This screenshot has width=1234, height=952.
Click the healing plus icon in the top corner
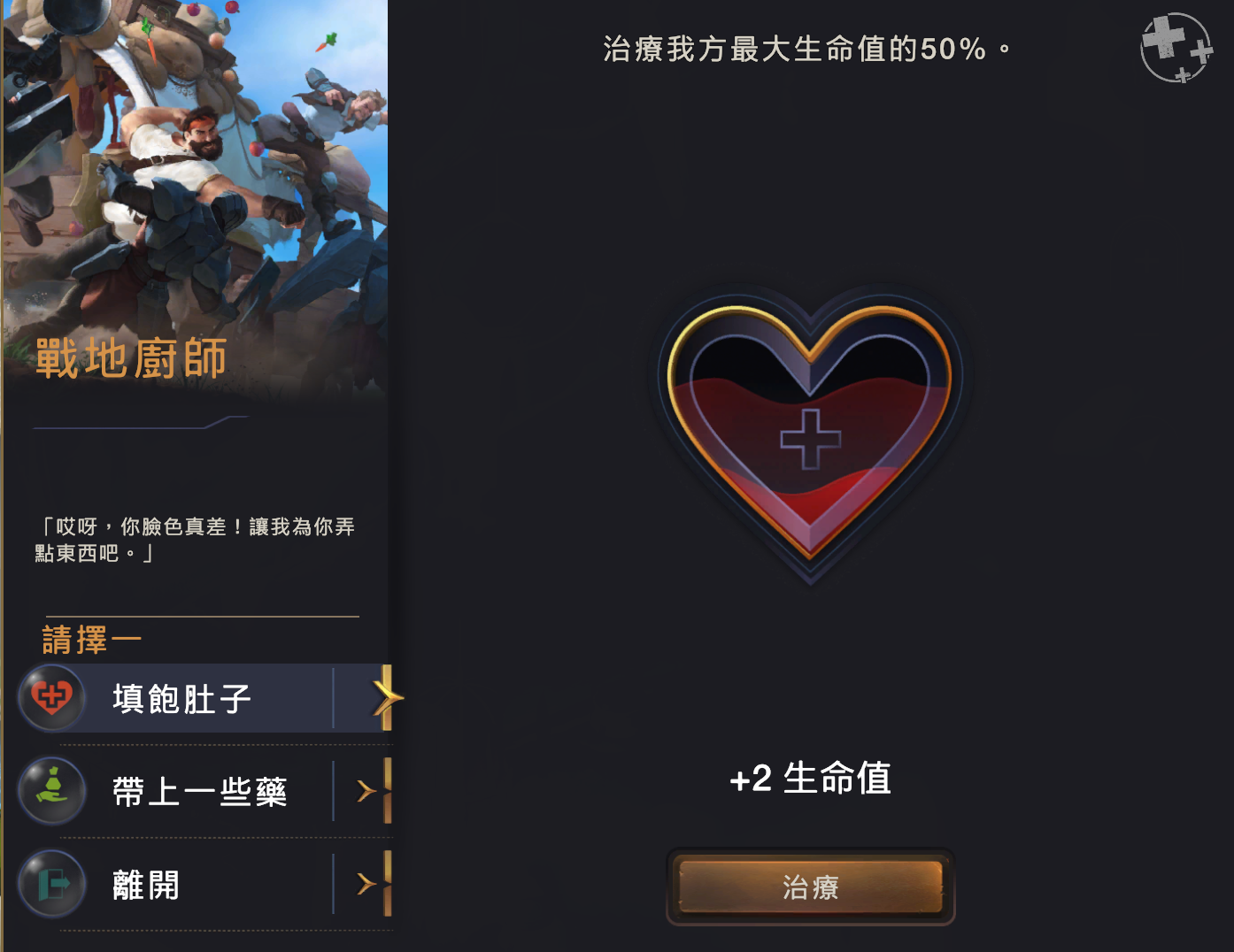pos(1176,48)
